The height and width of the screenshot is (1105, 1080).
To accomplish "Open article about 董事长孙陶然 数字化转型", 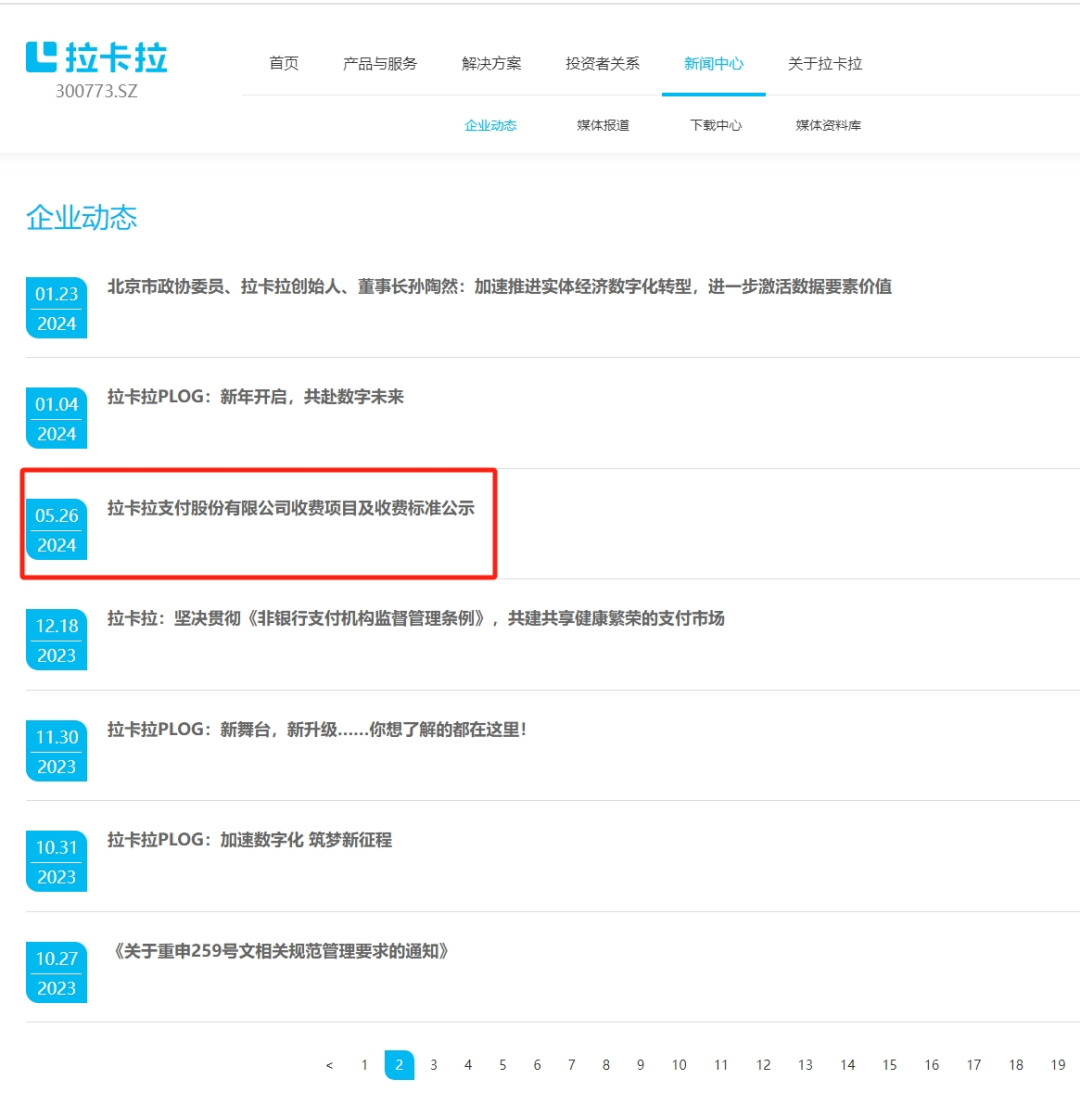I will [x=499, y=287].
